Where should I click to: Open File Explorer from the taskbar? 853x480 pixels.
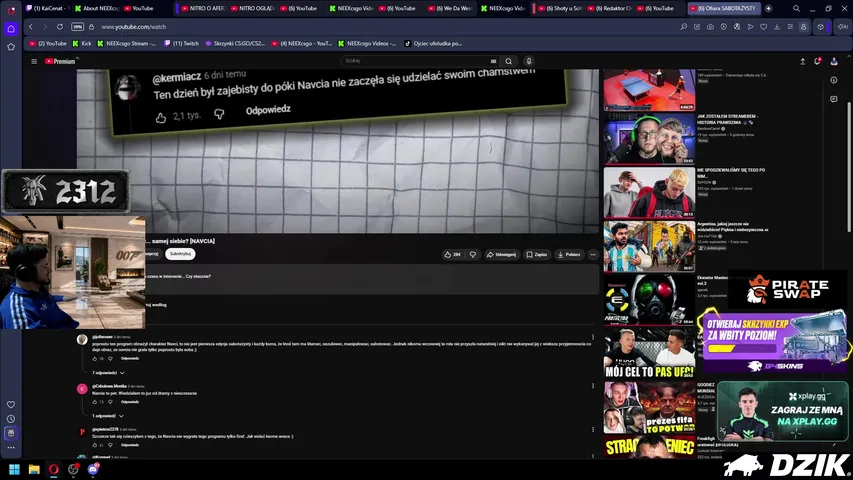(x=34, y=469)
